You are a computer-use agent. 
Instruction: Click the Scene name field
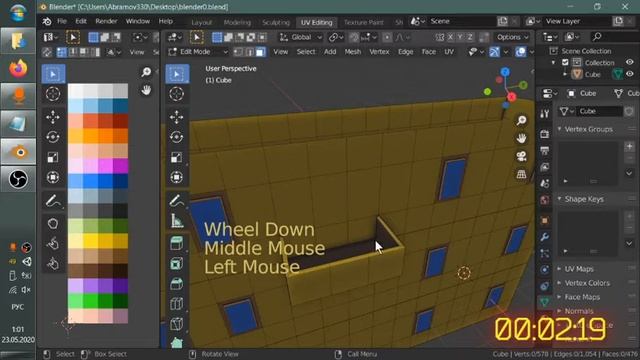tap(461, 21)
